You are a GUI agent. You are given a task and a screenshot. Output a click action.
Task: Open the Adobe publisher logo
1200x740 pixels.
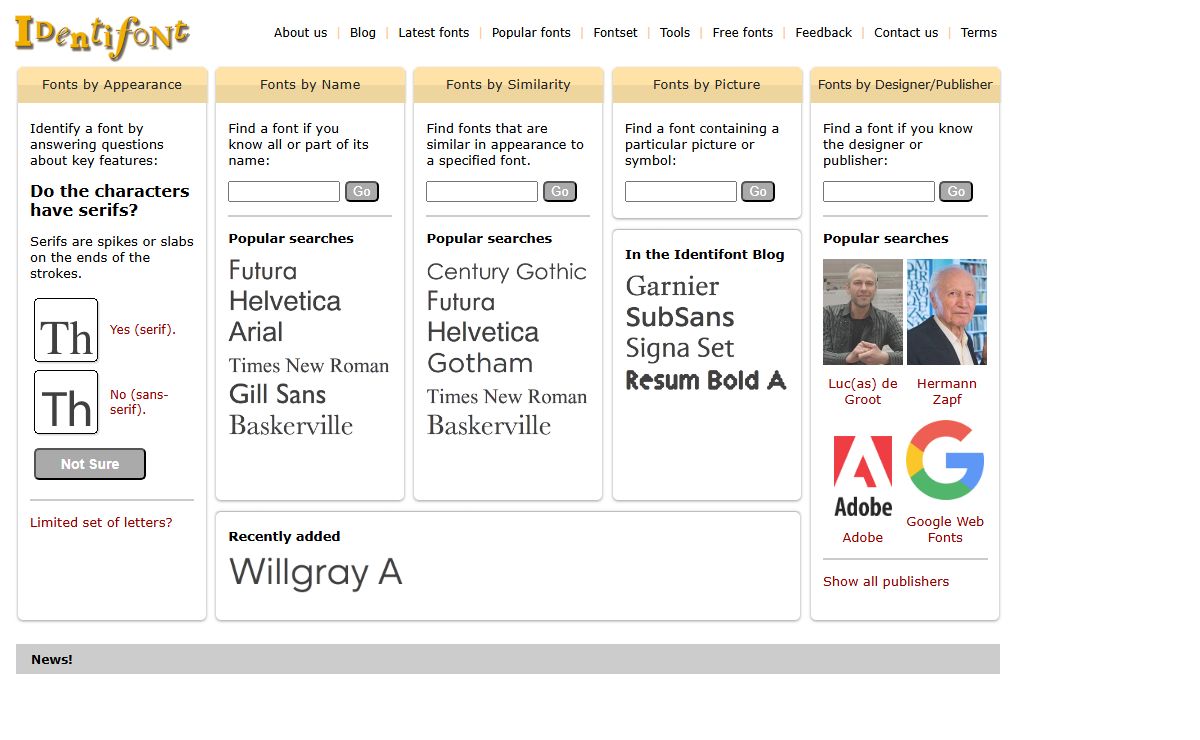coord(863,475)
